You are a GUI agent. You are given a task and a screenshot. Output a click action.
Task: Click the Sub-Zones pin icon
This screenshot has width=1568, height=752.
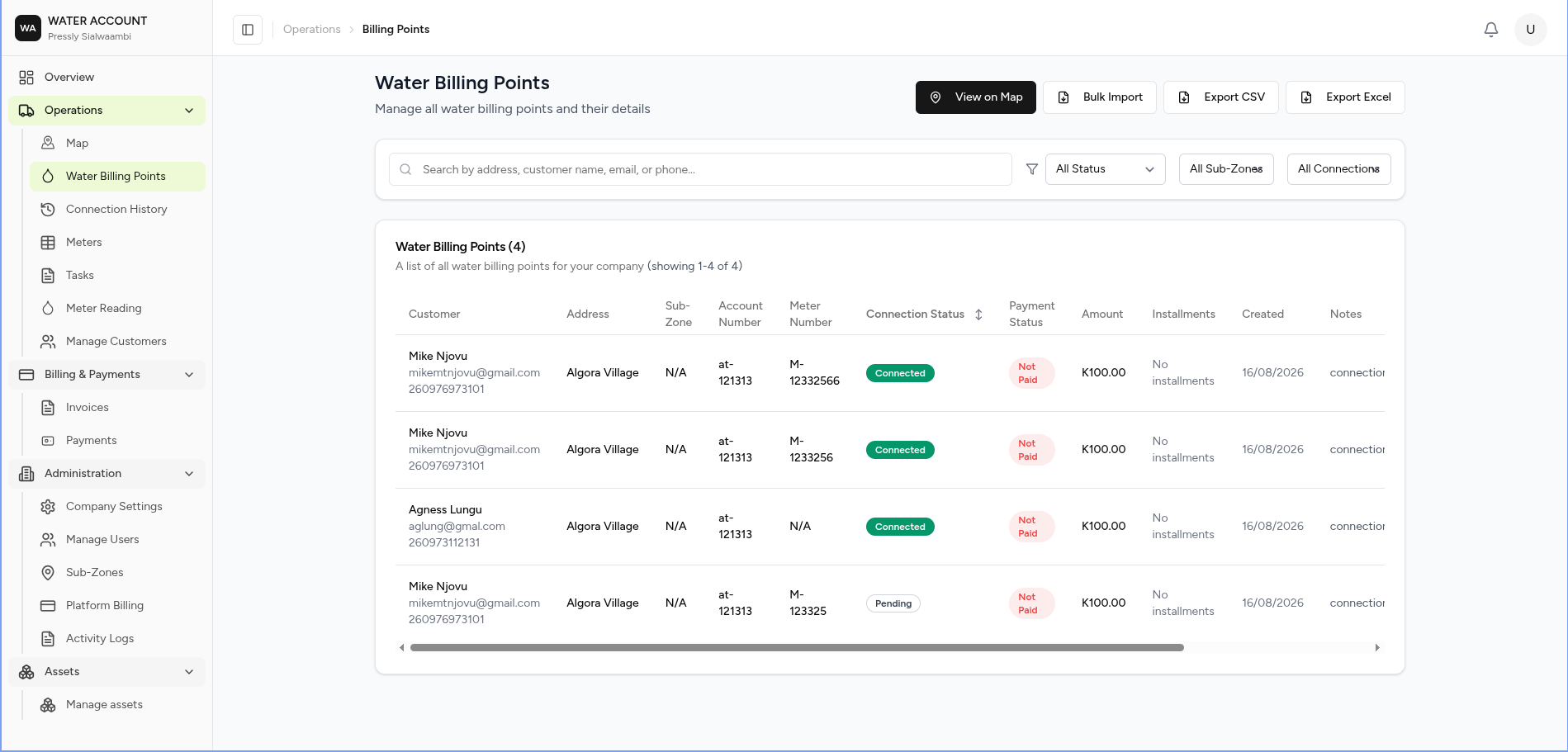pos(48,573)
